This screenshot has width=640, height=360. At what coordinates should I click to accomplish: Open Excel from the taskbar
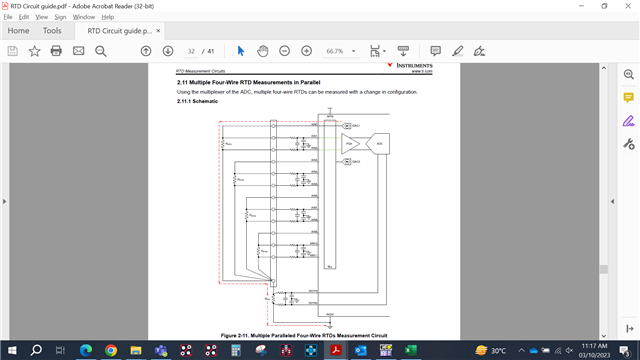[411, 350]
